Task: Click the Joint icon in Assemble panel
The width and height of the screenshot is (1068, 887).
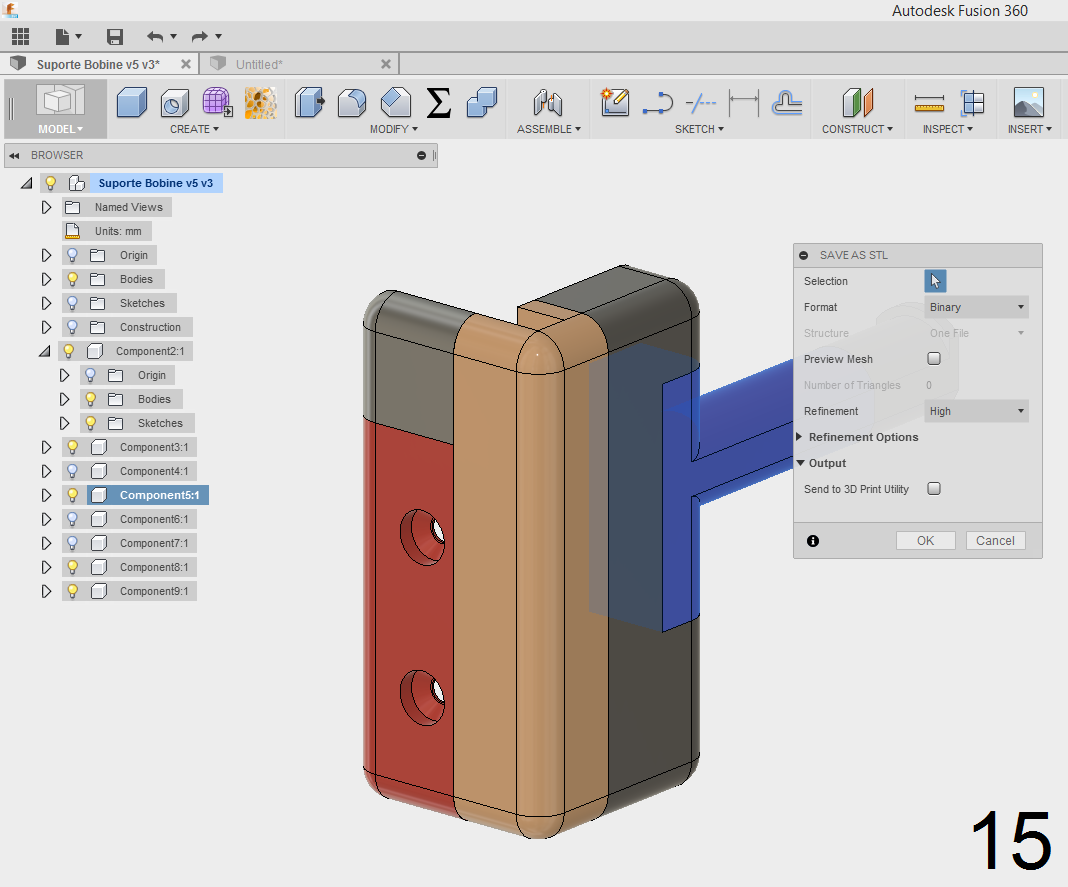Action: [548, 102]
